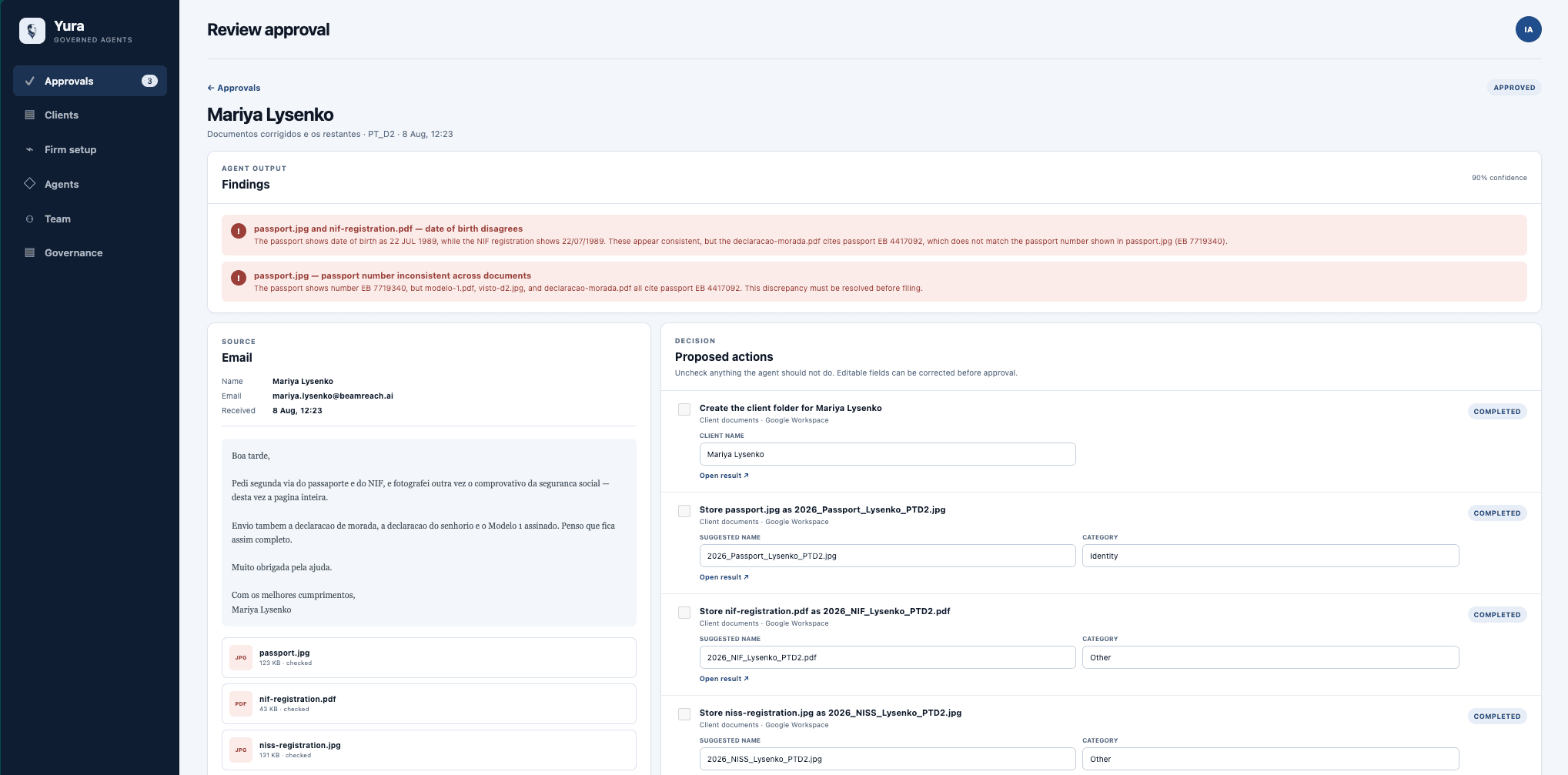Toggle checkbox for Store niss-registration.jpg action
The height and width of the screenshot is (775, 1568).
(684, 714)
